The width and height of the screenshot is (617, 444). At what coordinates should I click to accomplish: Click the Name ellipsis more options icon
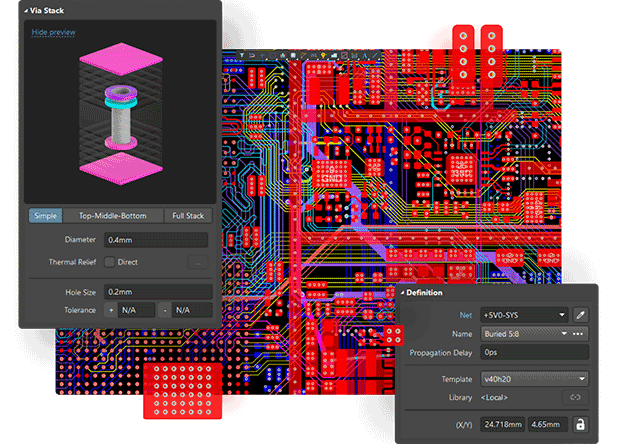click(x=578, y=333)
